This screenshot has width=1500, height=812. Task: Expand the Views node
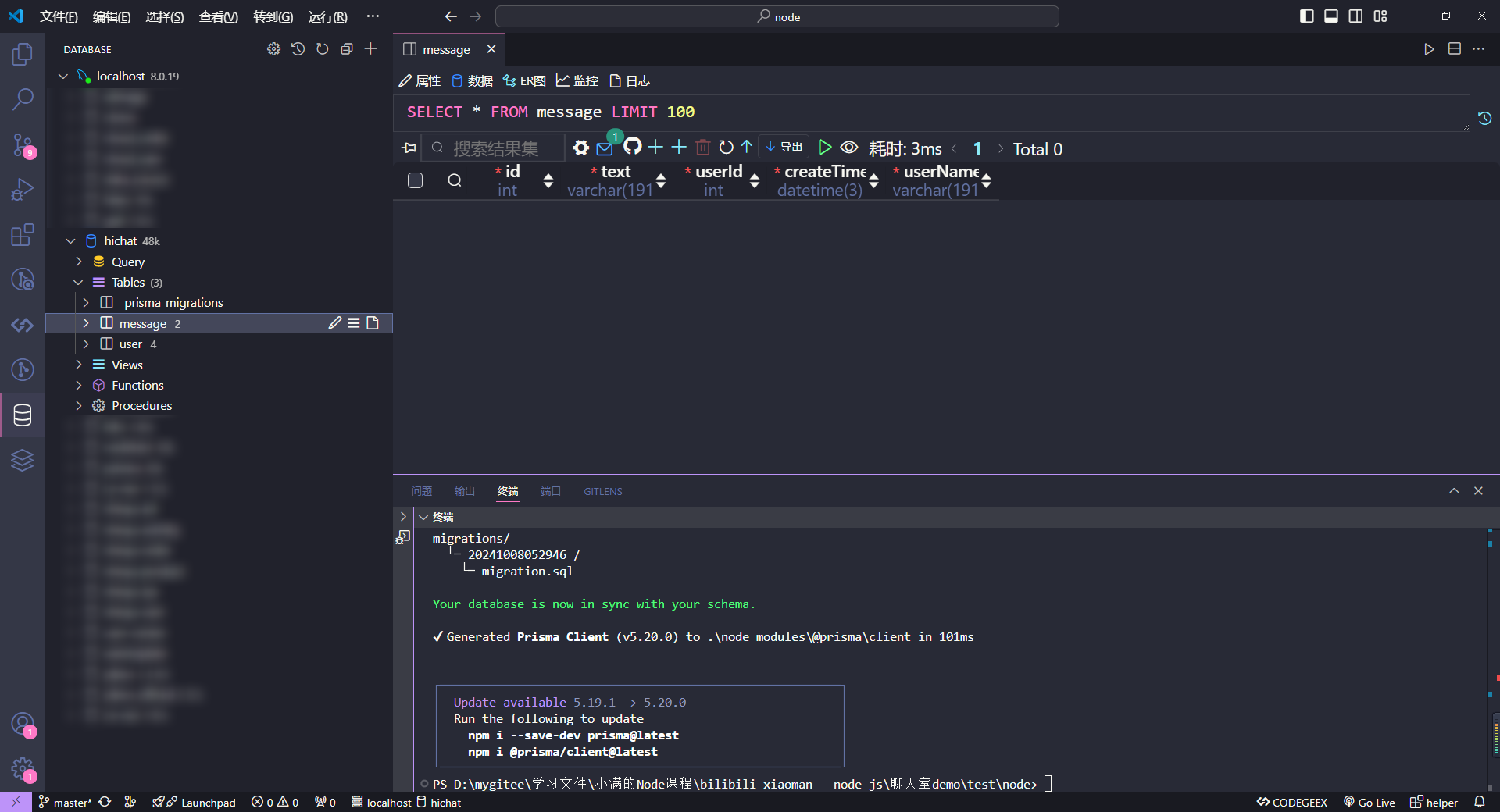click(x=78, y=365)
